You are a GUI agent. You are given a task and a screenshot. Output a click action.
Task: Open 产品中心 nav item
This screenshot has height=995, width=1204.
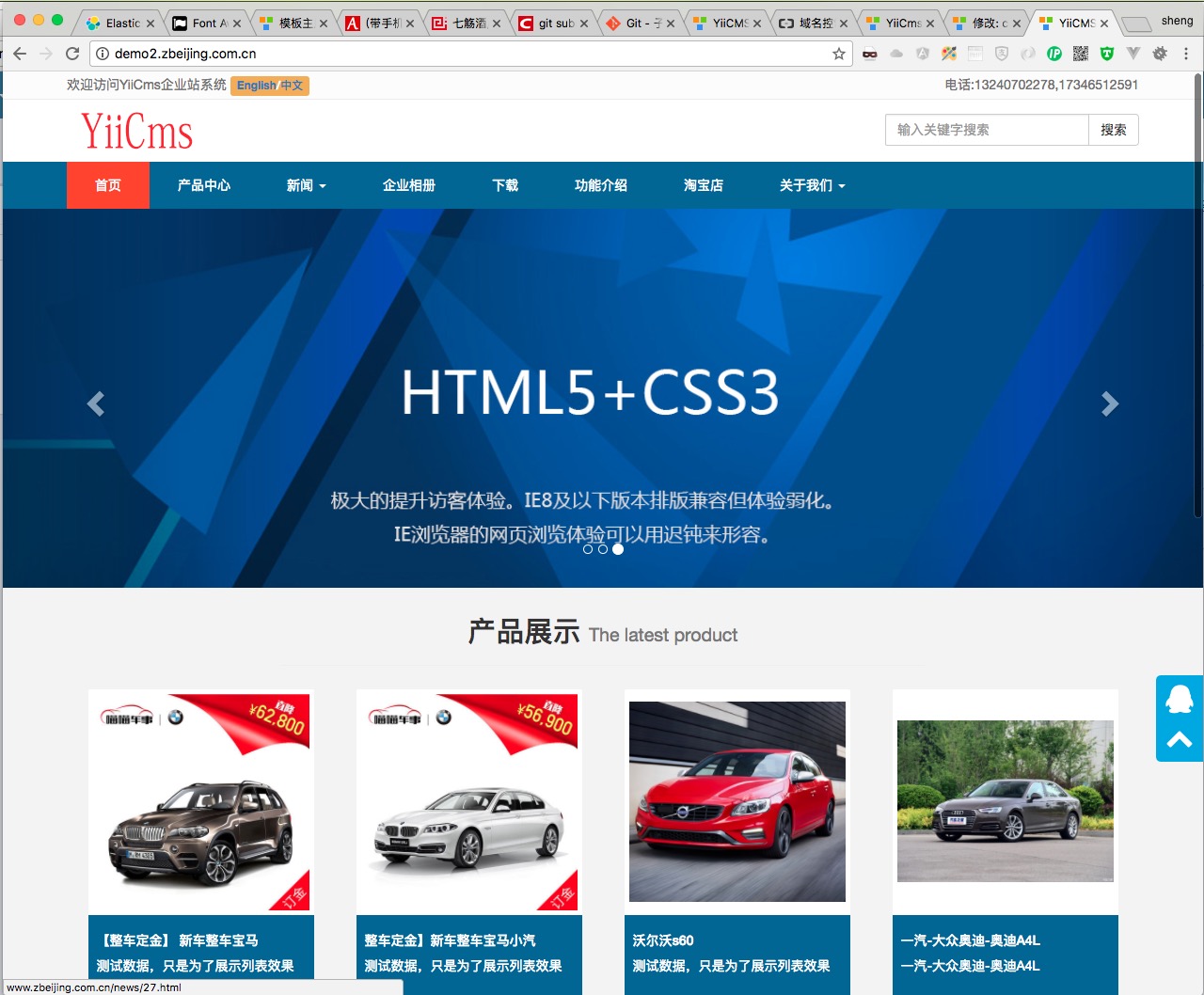pyautogui.click(x=204, y=185)
